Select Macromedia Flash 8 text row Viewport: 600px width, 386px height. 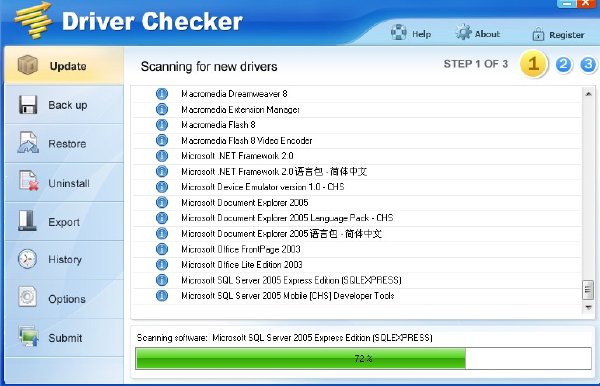(218, 125)
